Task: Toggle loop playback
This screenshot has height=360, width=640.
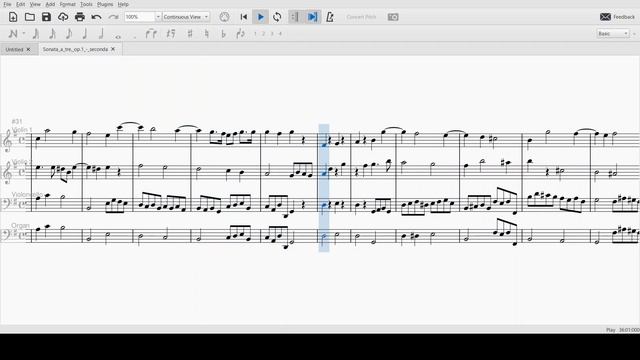Action: (x=277, y=17)
